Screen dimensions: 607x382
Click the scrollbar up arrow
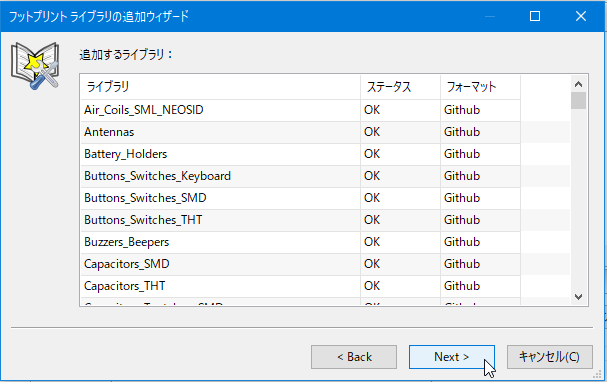tap(579, 84)
